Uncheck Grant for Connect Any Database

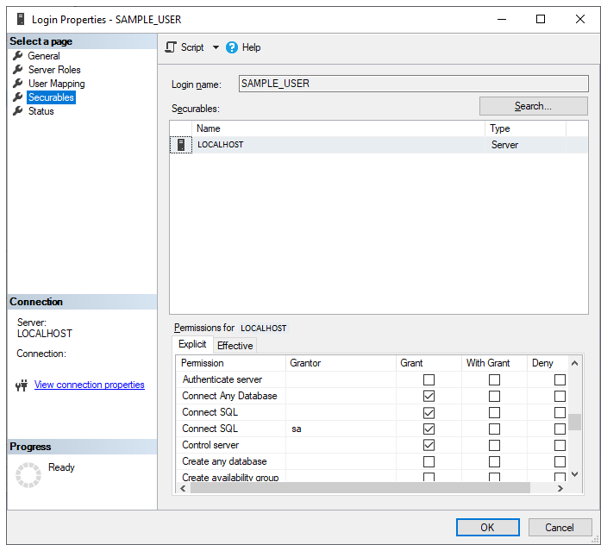(429, 396)
